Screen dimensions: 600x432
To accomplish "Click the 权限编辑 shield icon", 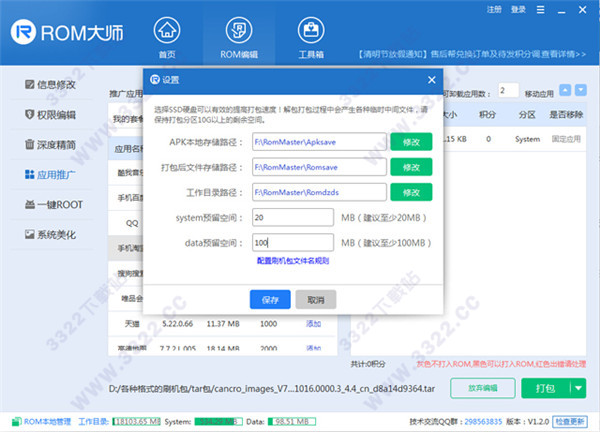I will [x=29, y=114].
